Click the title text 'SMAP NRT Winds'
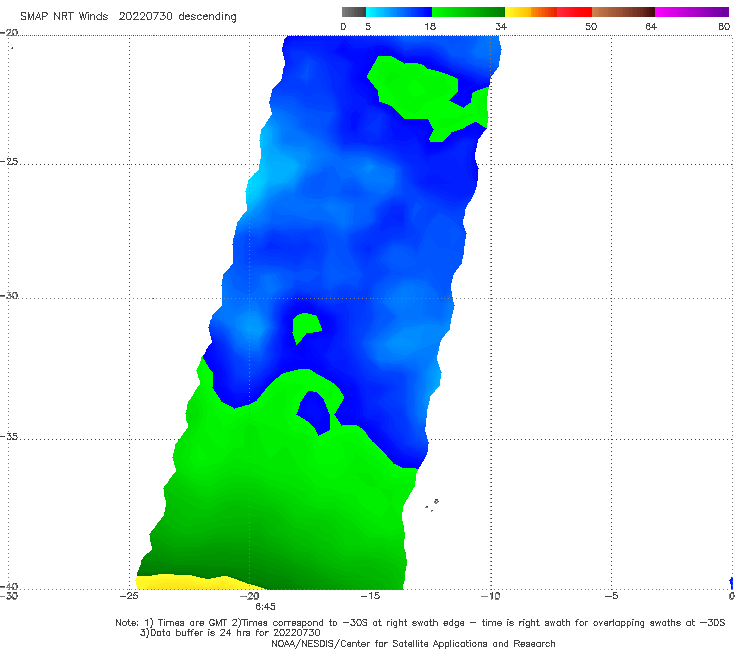740x650 pixels. (64, 16)
